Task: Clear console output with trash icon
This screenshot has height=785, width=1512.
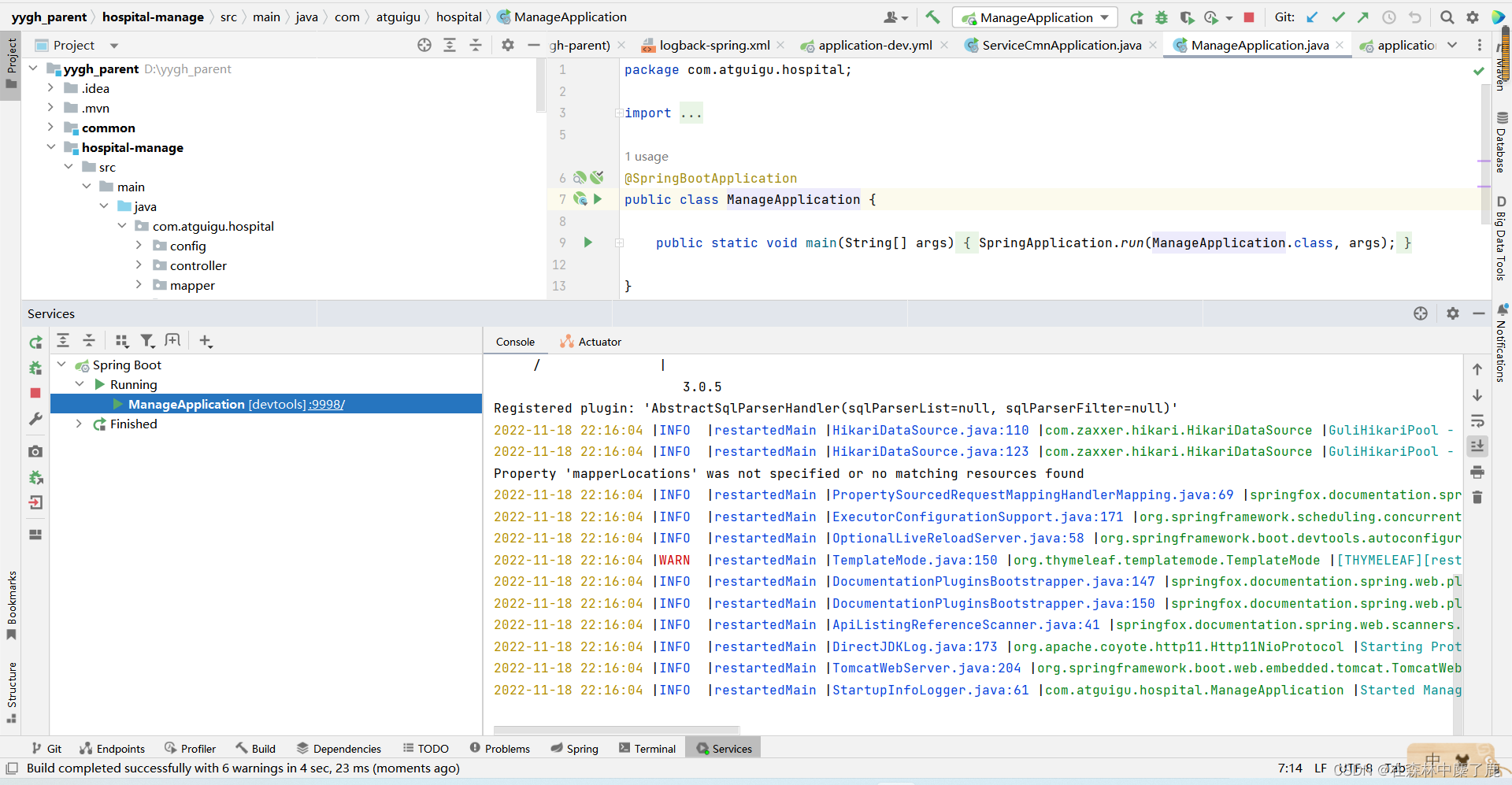Action: [1477, 498]
